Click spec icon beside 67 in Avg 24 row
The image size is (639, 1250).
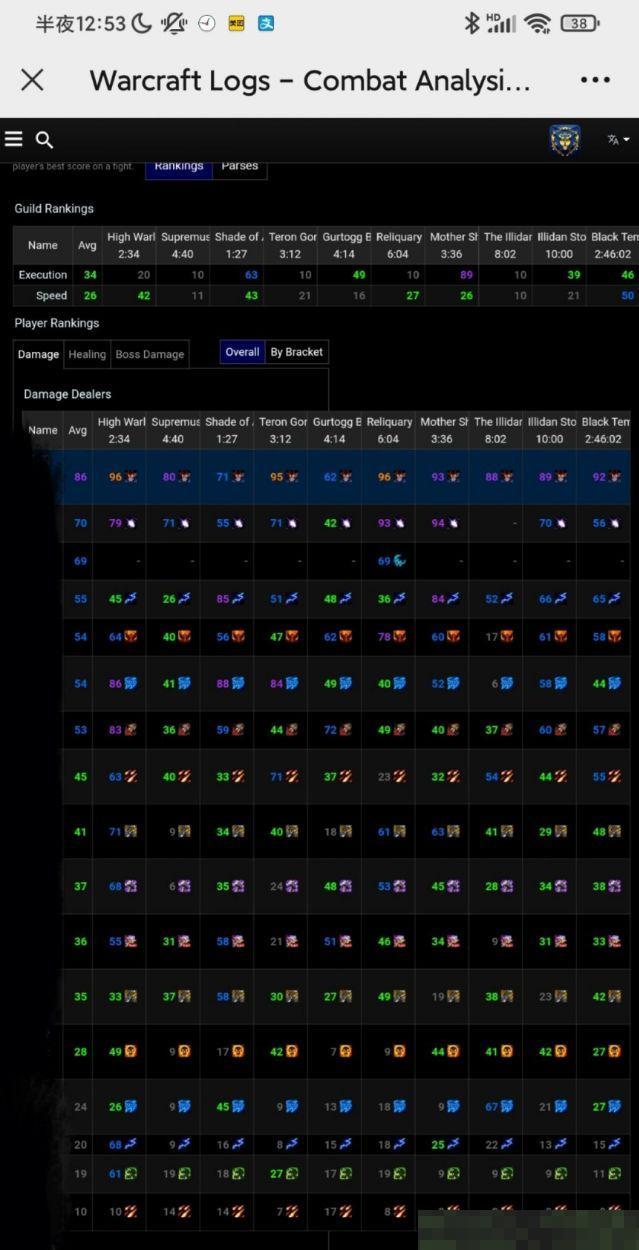click(x=507, y=1107)
